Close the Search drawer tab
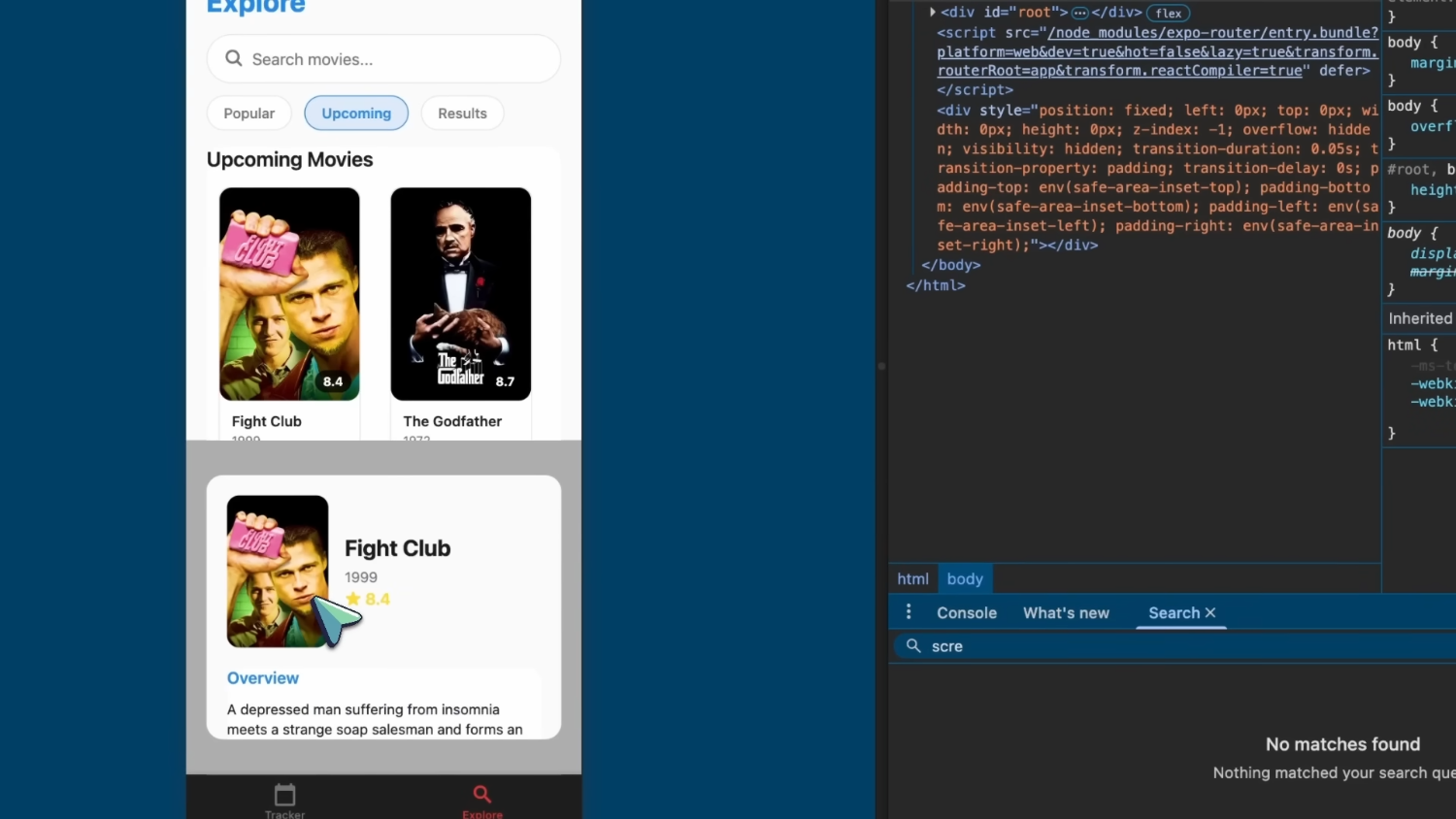 point(1210,612)
